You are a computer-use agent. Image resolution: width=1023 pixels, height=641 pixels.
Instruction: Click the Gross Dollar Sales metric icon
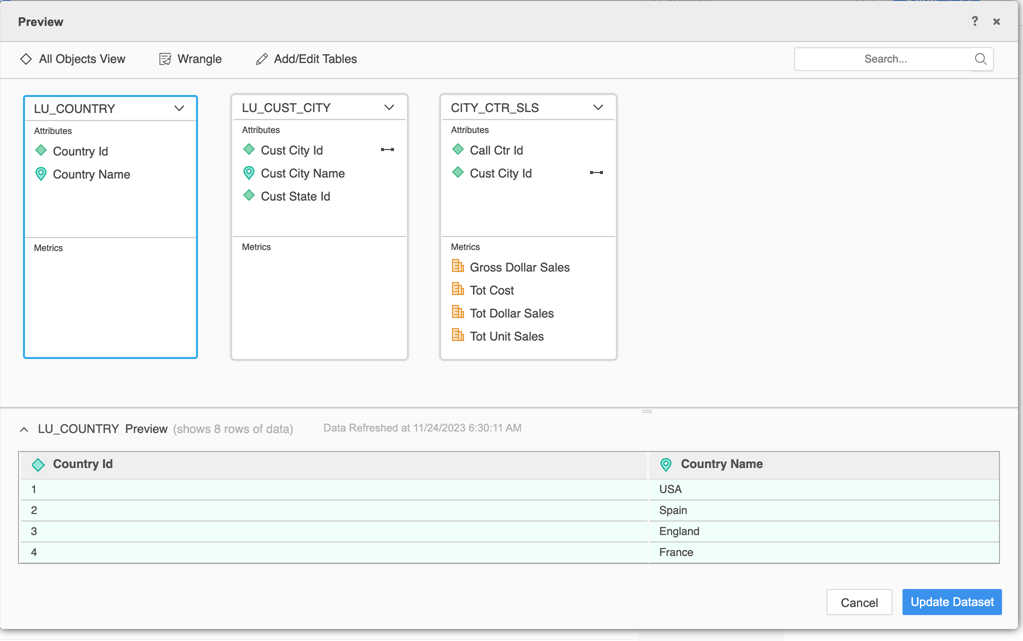pyautogui.click(x=458, y=267)
